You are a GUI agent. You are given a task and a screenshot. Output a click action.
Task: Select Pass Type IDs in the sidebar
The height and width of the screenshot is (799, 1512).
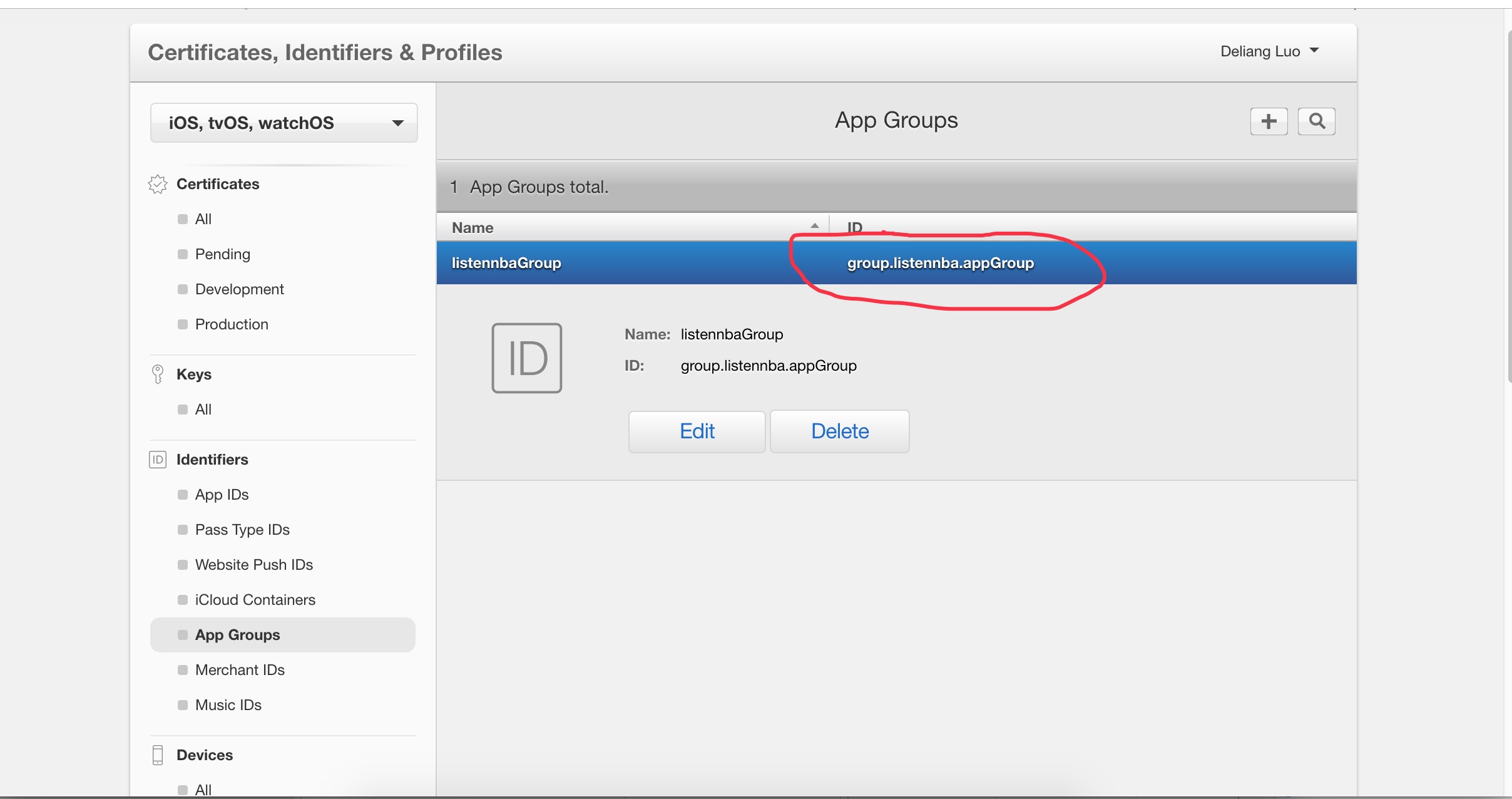point(242,530)
